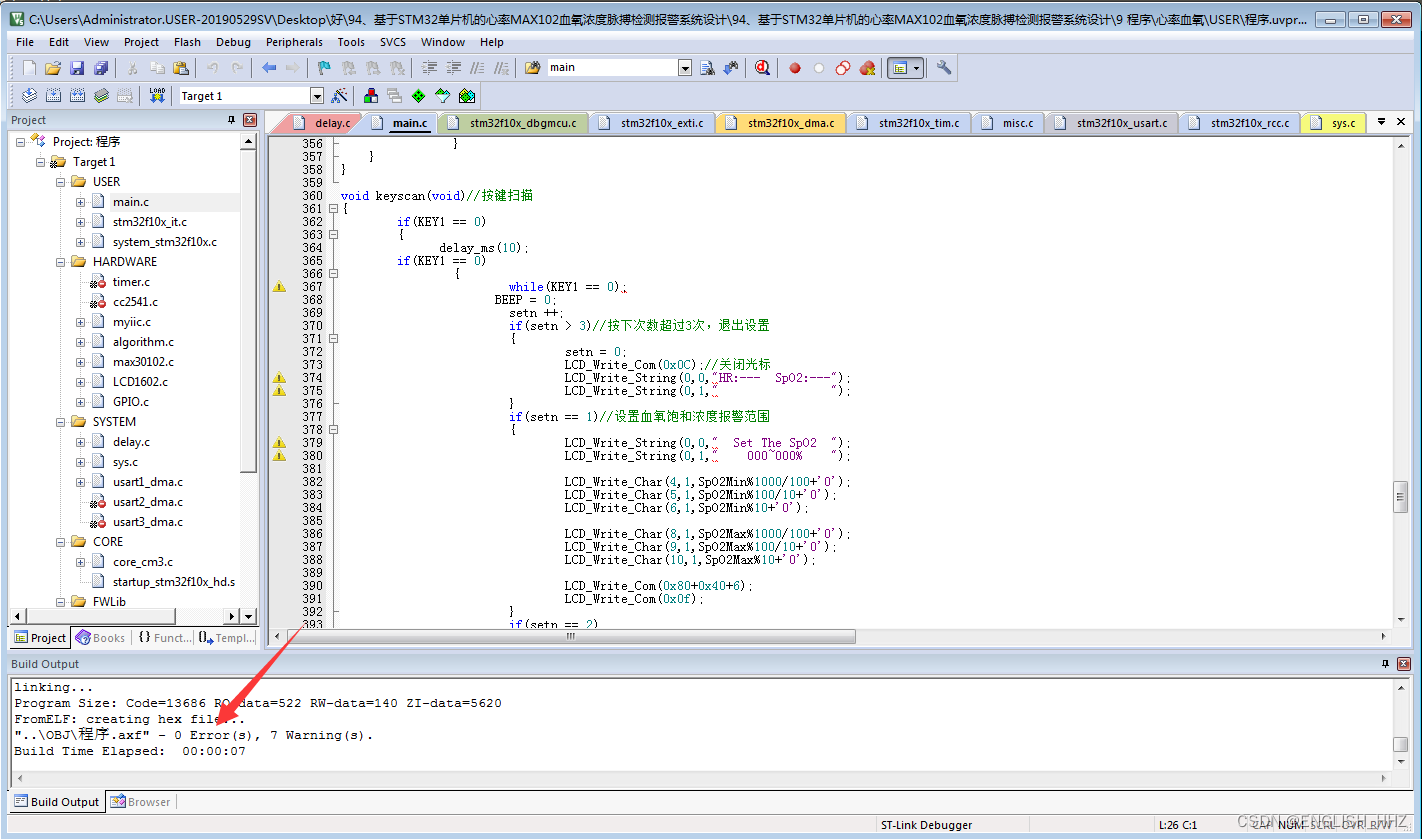This screenshot has width=1422, height=839.
Task: Save the current file with the floppy icon
Action: point(77,68)
